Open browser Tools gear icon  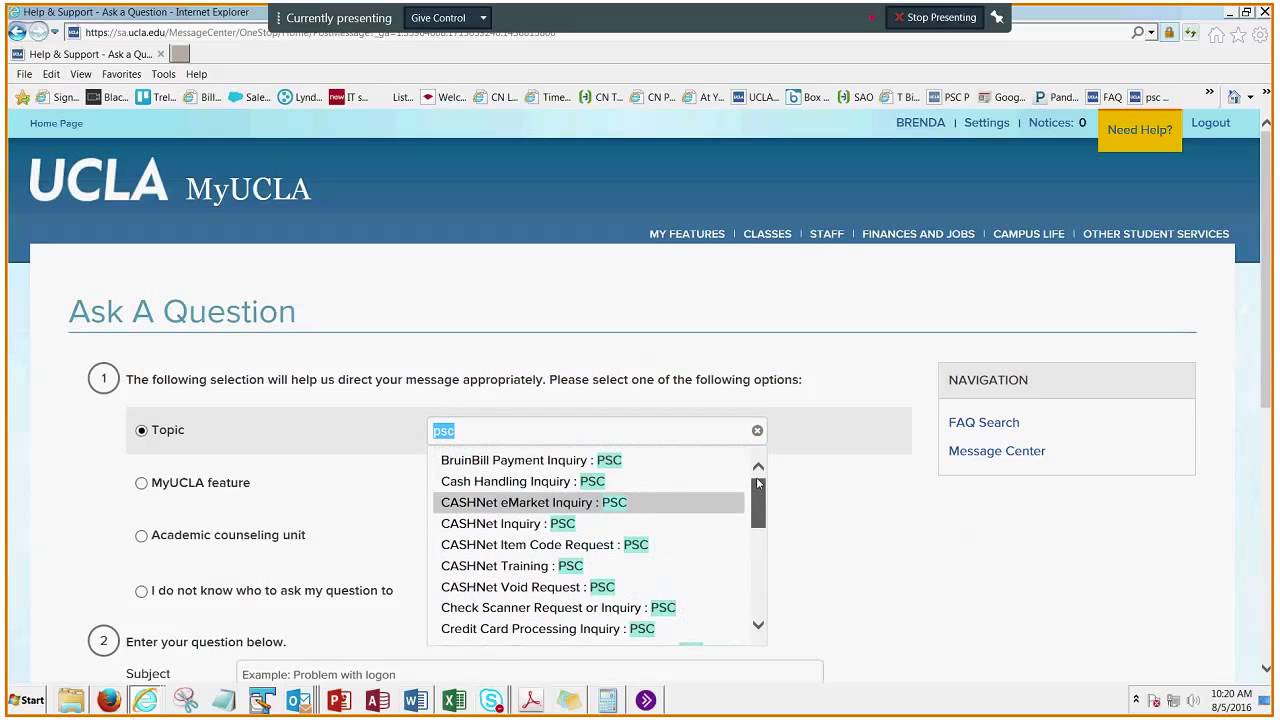pyautogui.click(x=1260, y=34)
